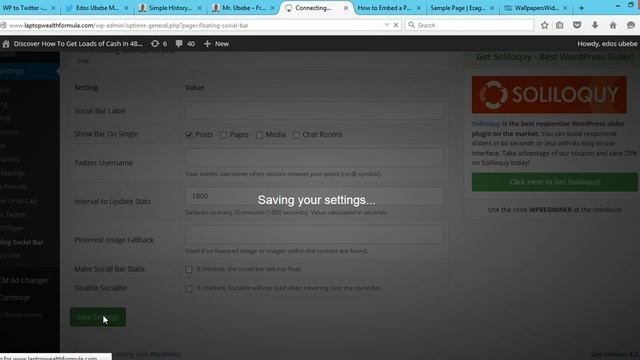Show bookmarks list icon

click(x=560, y=25)
